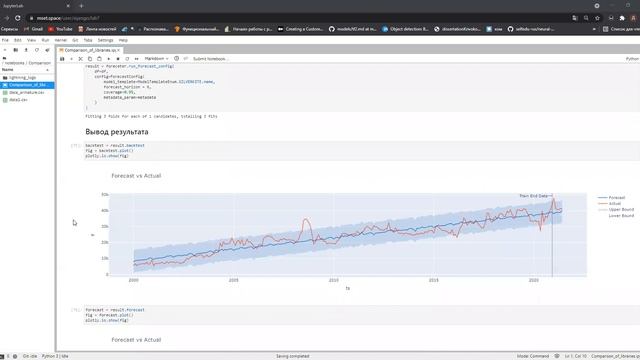Viewport: 640px width, 360px height.
Task: Refresh the file browser list
Action: (x=37, y=50)
